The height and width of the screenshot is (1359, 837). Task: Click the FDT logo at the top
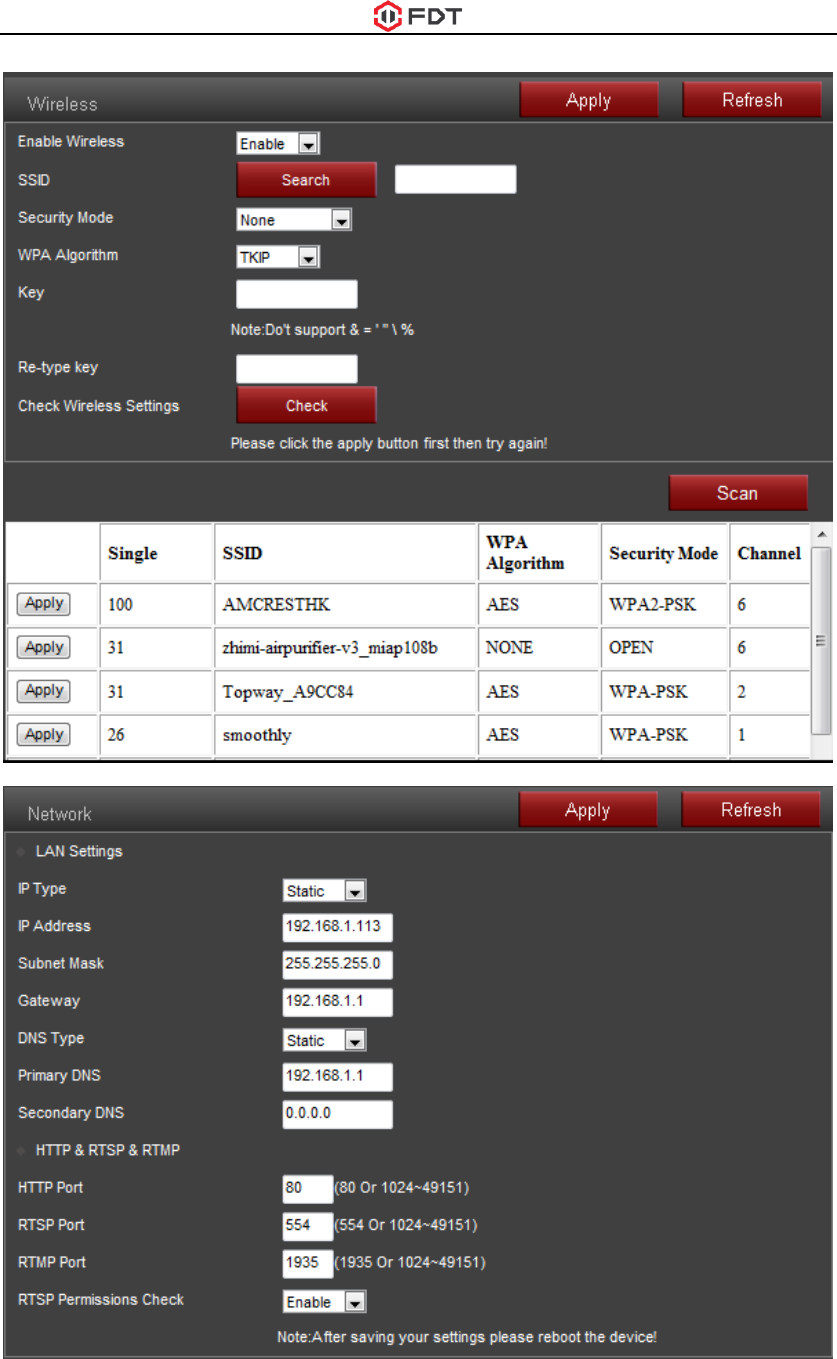[418, 15]
